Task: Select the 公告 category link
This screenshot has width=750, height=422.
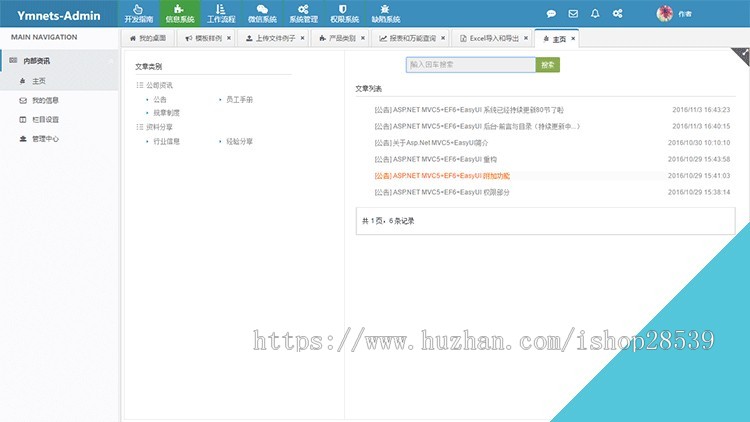Action: click(160, 100)
